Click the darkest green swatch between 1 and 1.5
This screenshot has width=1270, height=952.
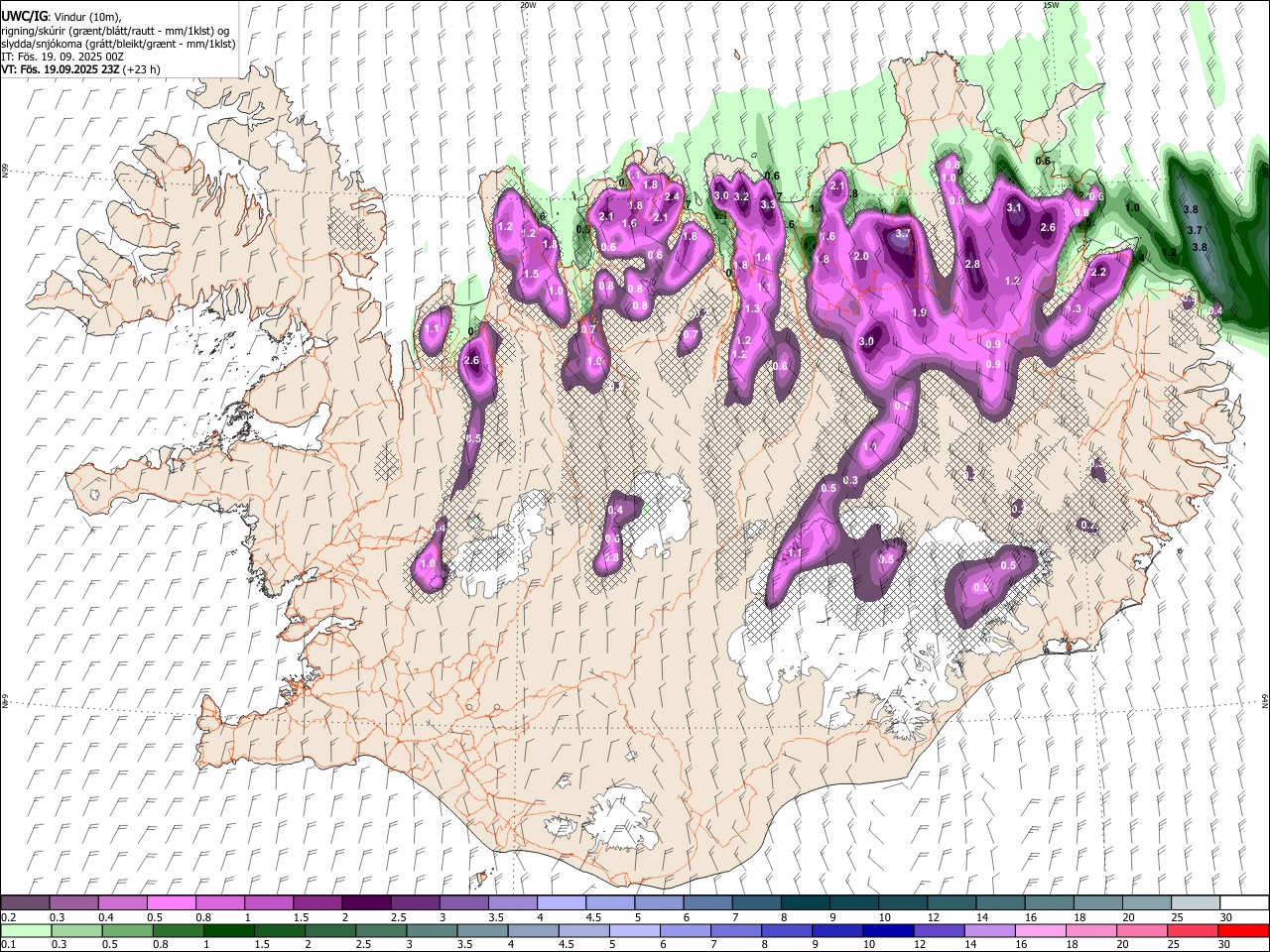click(229, 930)
